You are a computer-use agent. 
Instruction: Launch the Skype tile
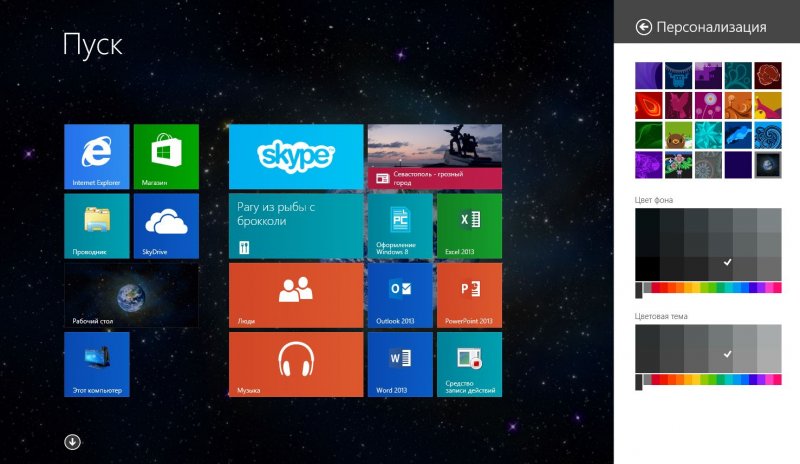tap(296, 157)
